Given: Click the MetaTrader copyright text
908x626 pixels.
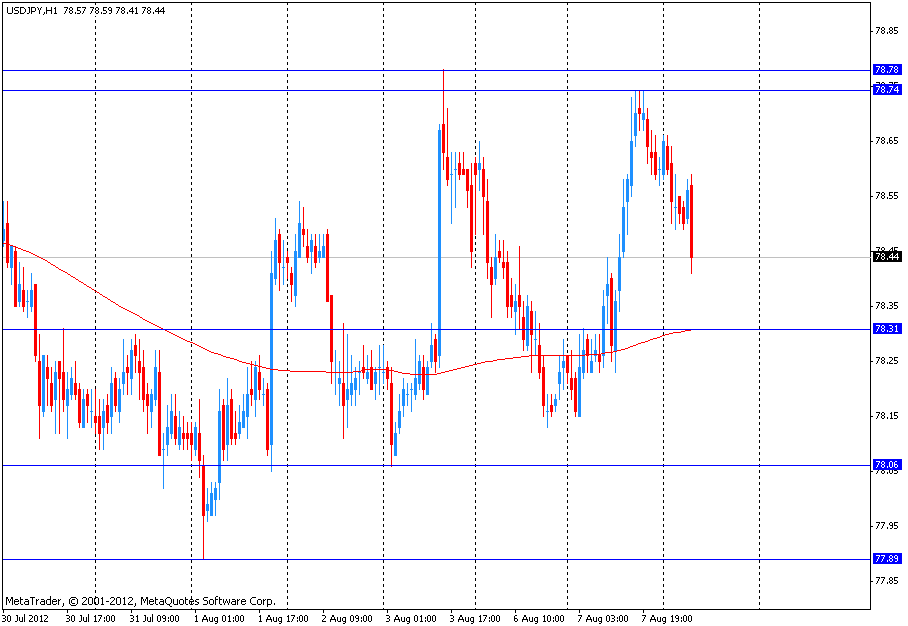Looking at the screenshot, I should click(x=139, y=601).
